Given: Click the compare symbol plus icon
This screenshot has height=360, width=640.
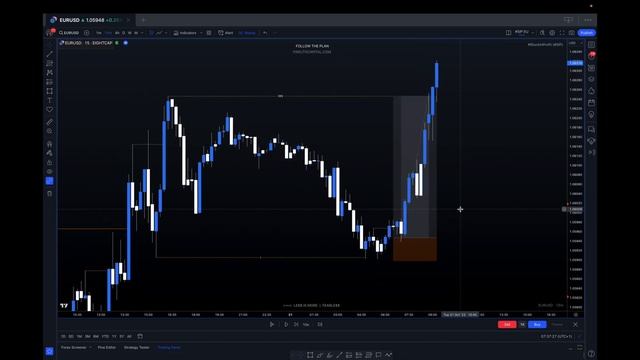Looking at the screenshot, I should (x=87, y=33).
